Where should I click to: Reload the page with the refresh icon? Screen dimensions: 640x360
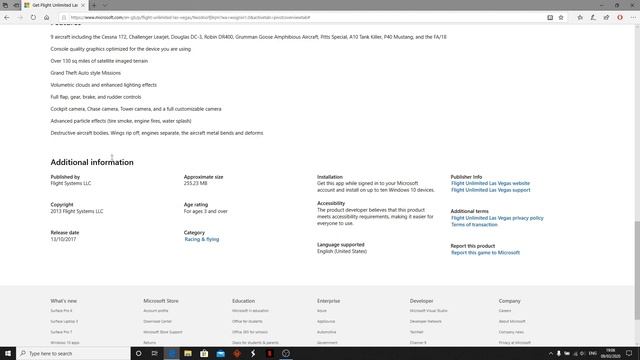(33, 18)
